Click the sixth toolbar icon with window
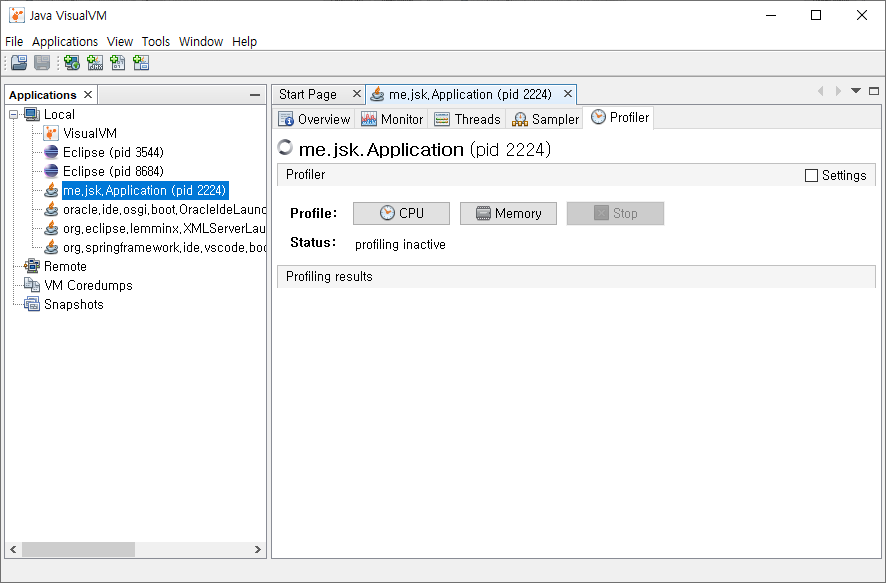 tap(141, 63)
